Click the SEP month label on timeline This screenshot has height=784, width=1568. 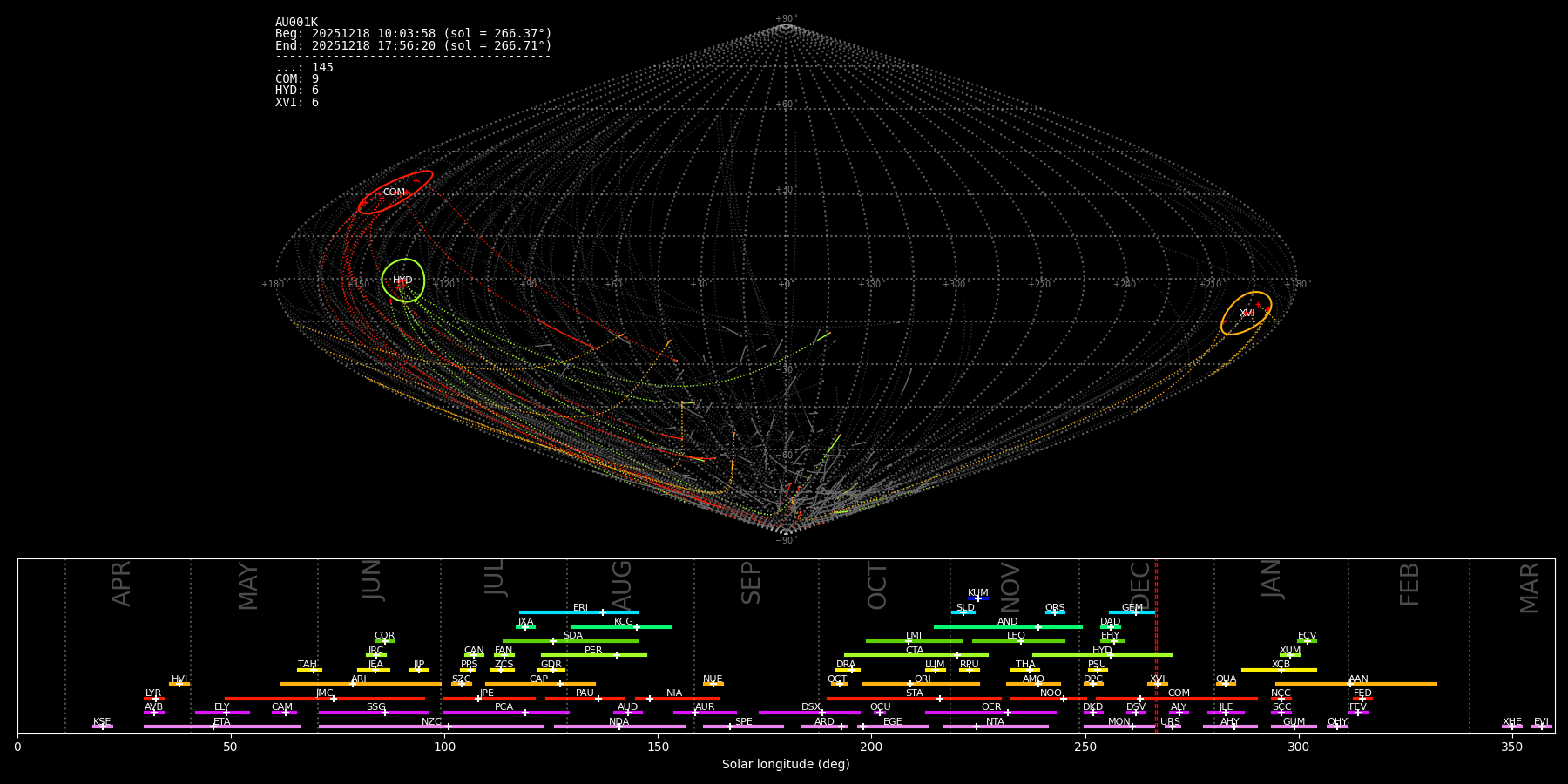(751, 583)
